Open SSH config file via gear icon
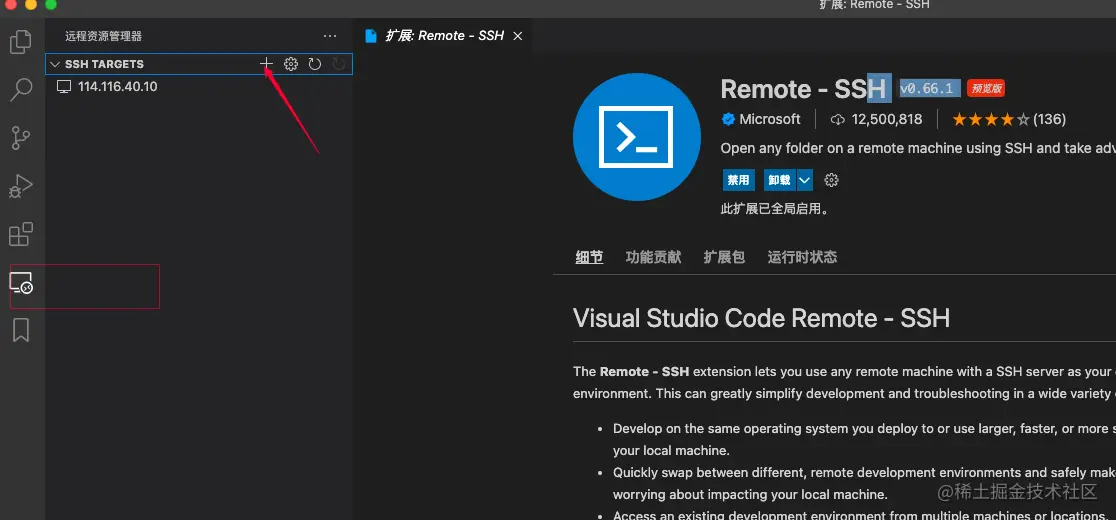The width and height of the screenshot is (1116, 520). click(290, 64)
